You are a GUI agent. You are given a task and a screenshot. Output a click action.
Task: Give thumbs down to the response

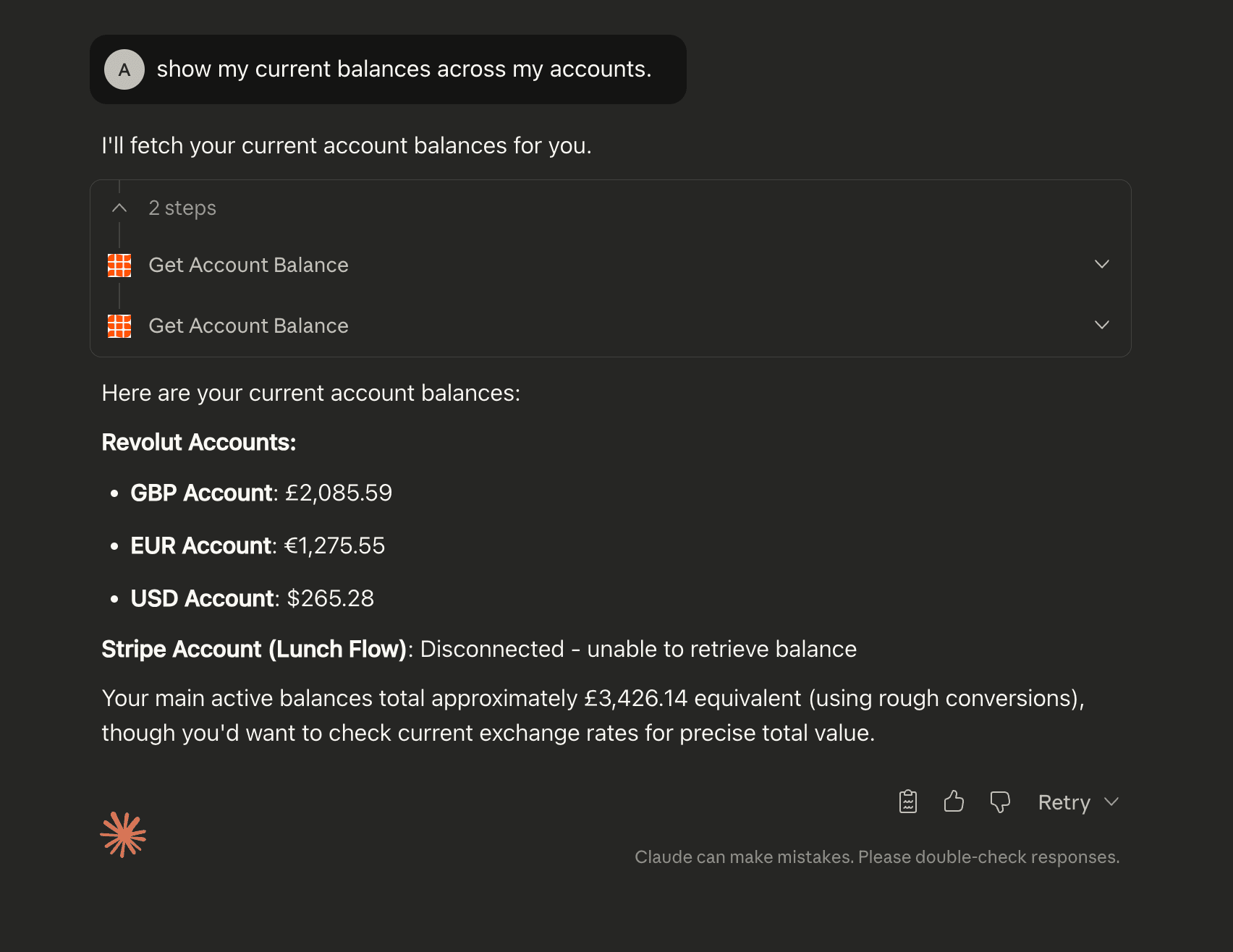1000,802
